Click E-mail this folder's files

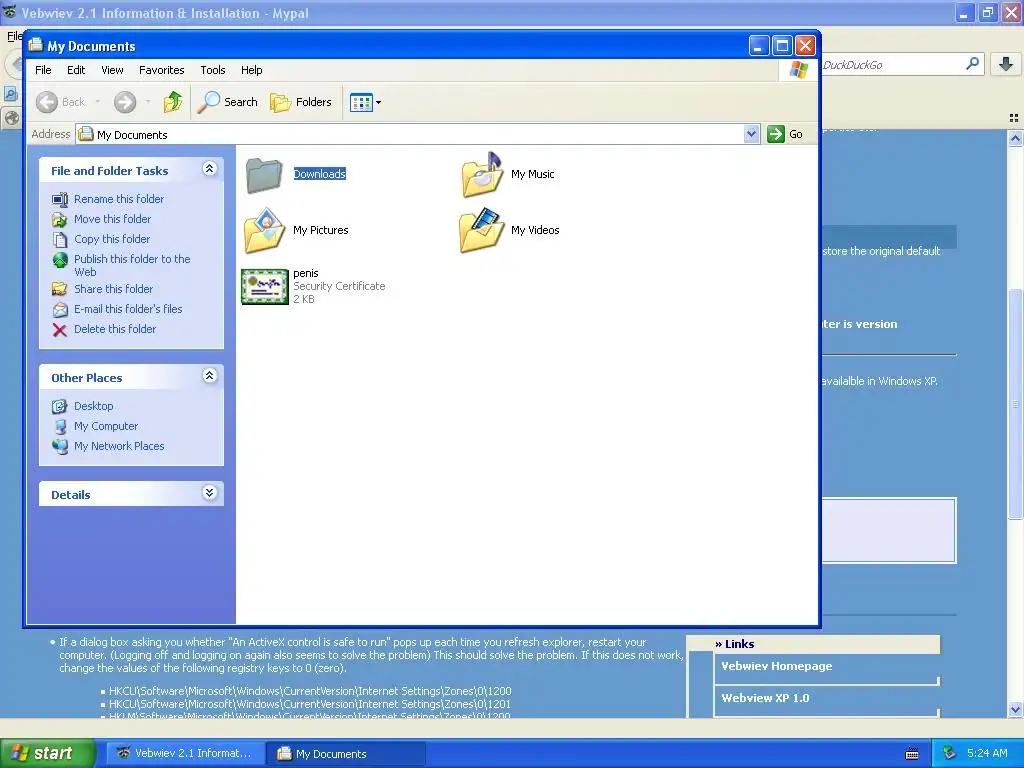(x=128, y=309)
